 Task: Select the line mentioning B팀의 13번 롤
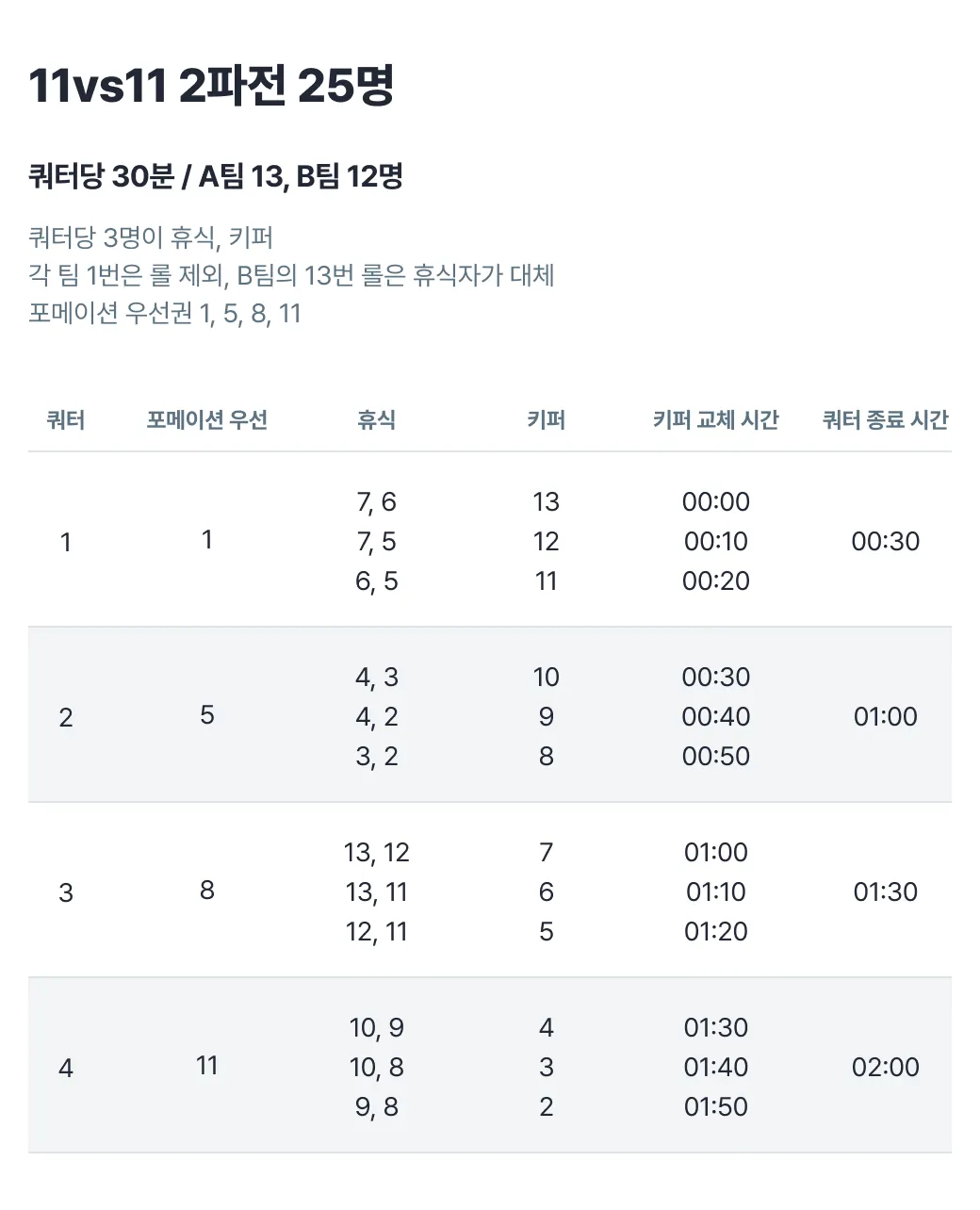291,275
